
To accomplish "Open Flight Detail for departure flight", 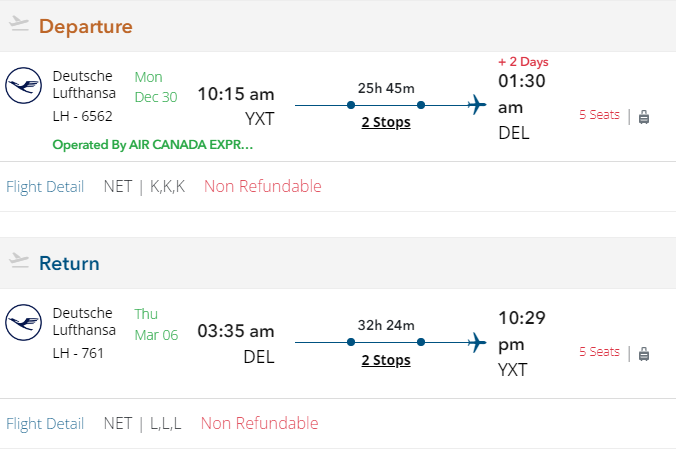I will pyautogui.click(x=45, y=187).
